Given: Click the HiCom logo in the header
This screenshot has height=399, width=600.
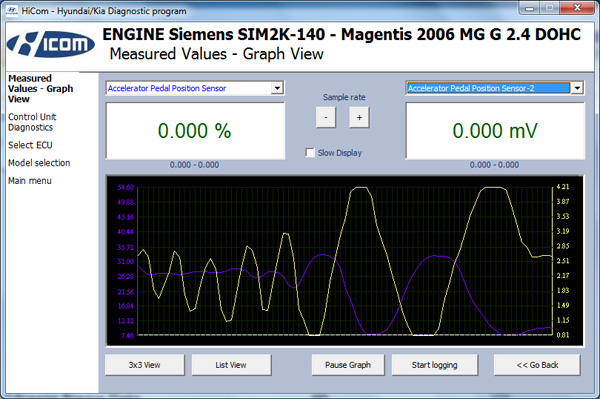Looking at the screenshot, I should 51,45.
